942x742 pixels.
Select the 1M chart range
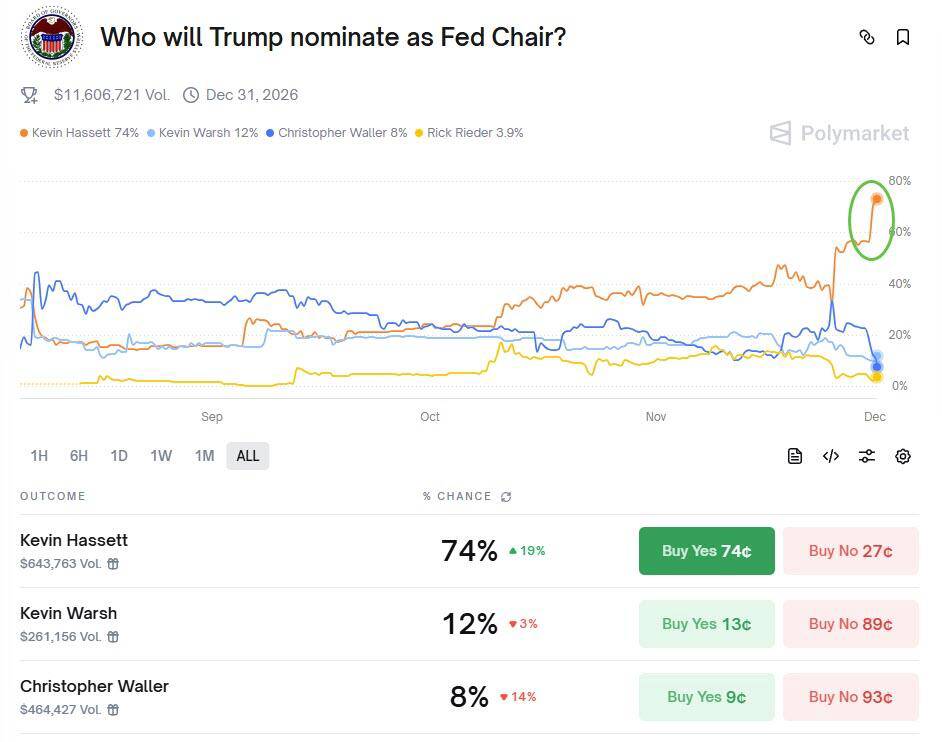[204, 455]
